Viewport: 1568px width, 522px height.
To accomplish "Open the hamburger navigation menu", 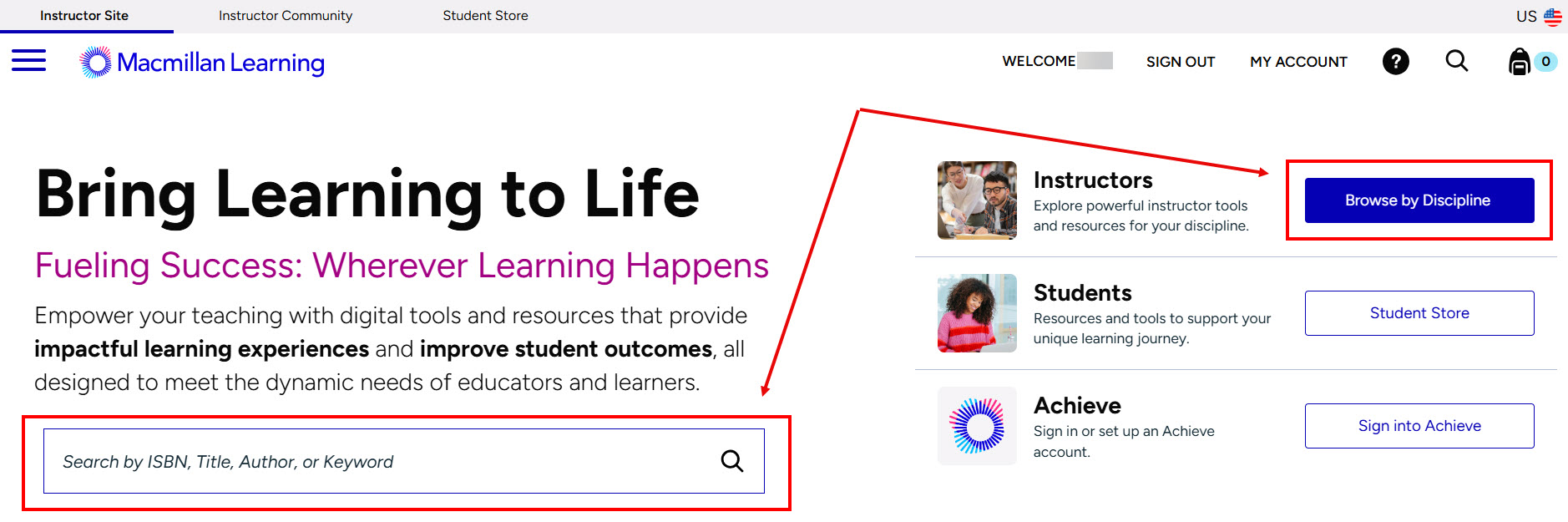I will coord(28,60).
